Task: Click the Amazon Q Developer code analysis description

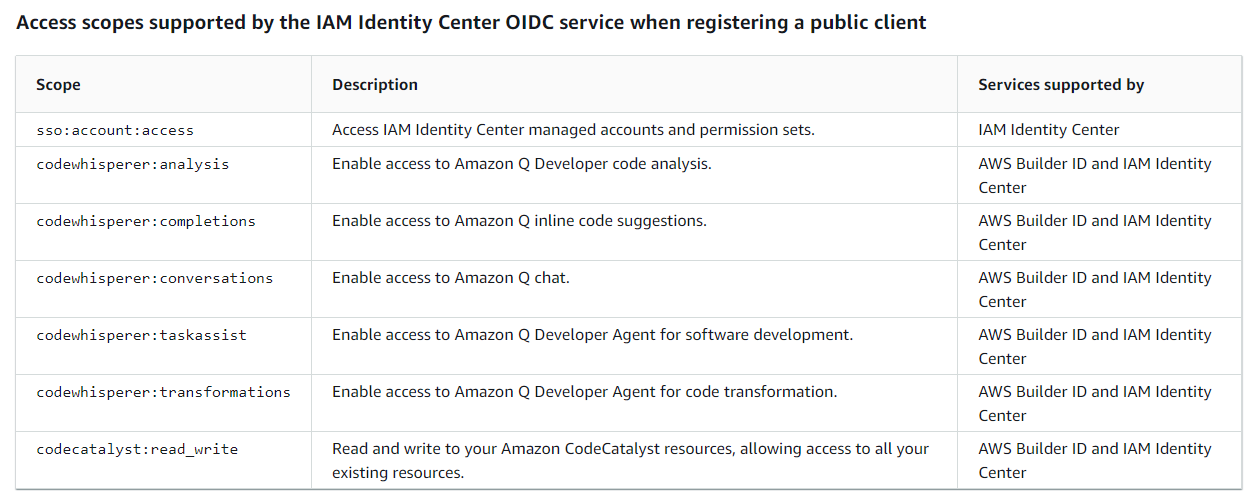Action: point(521,164)
